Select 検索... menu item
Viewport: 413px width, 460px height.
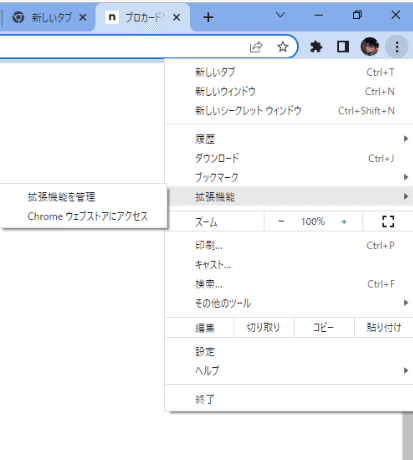(289, 284)
